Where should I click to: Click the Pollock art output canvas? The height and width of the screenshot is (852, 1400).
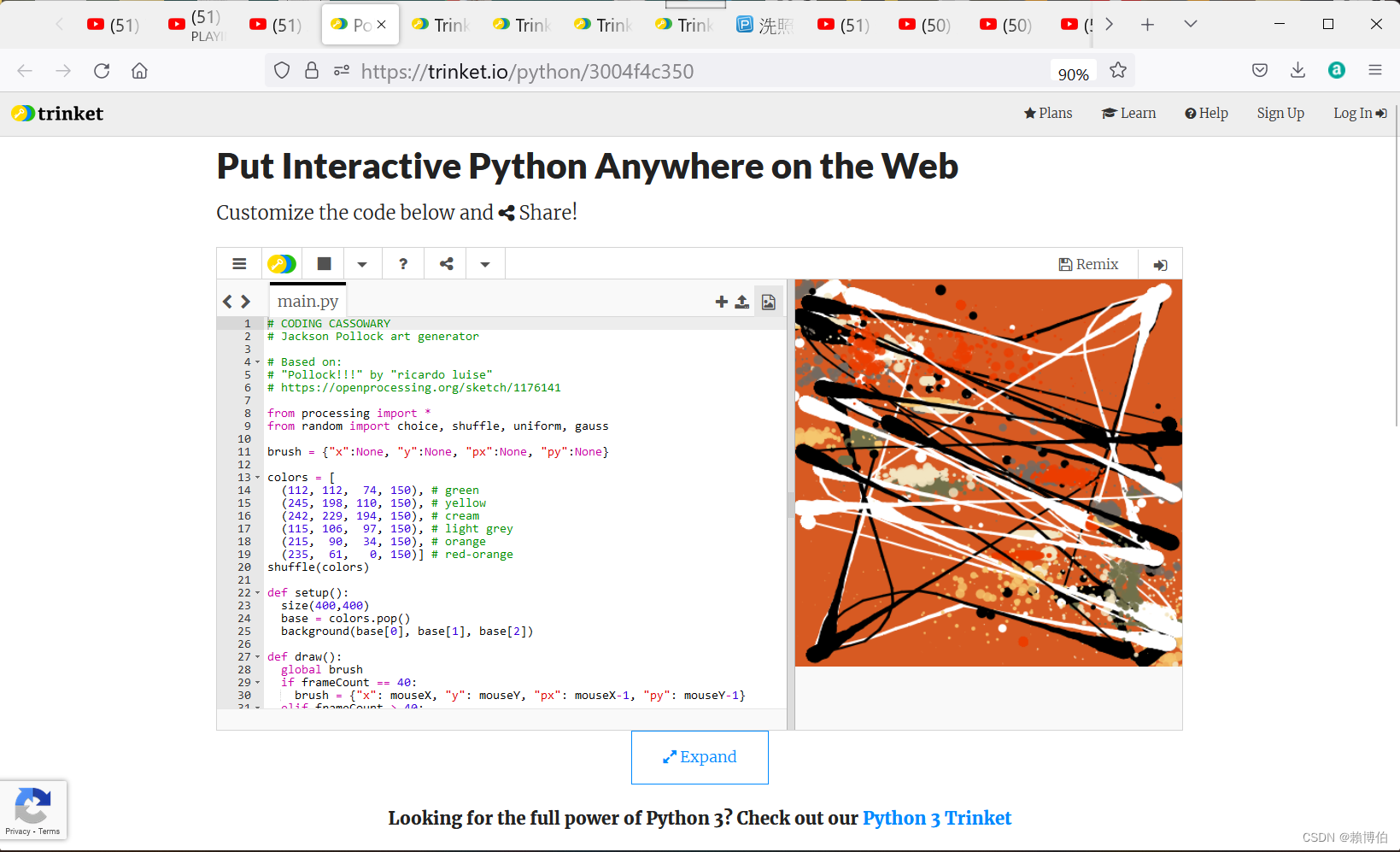[988, 473]
